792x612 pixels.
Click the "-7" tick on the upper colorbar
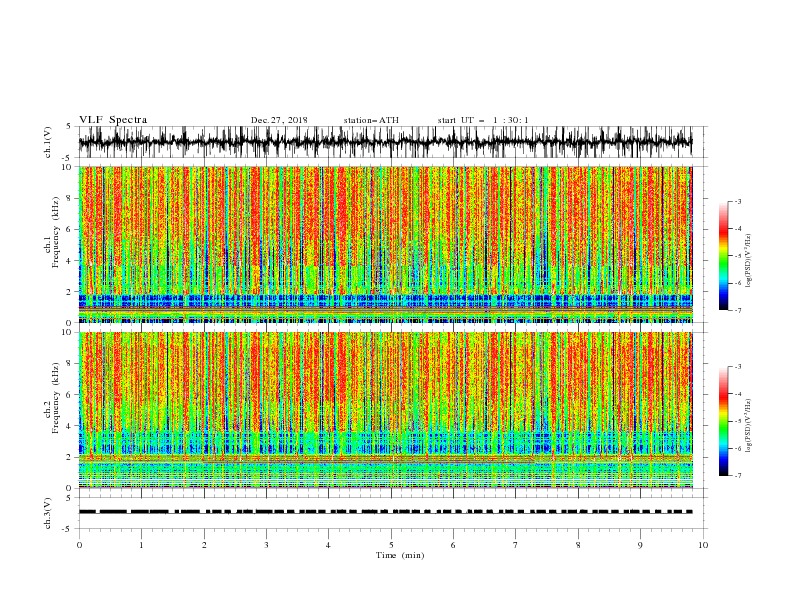(738, 310)
